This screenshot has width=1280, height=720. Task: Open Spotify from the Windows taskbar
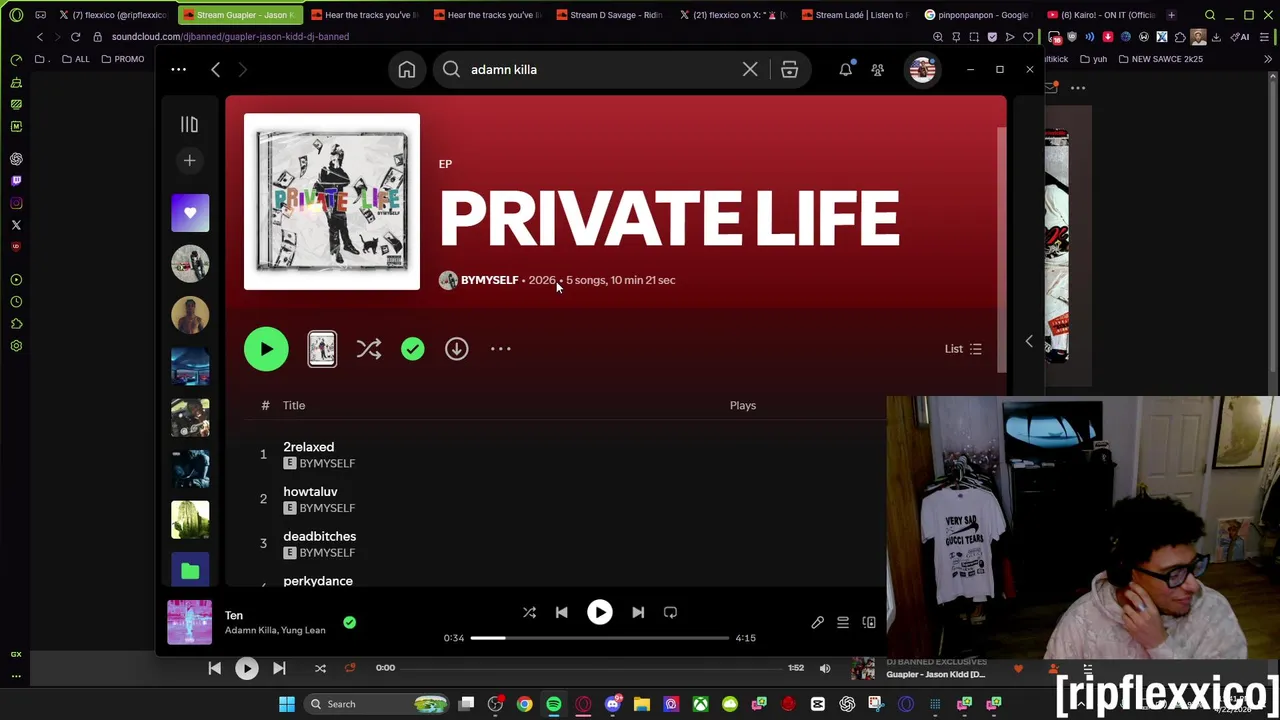[x=553, y=704]
